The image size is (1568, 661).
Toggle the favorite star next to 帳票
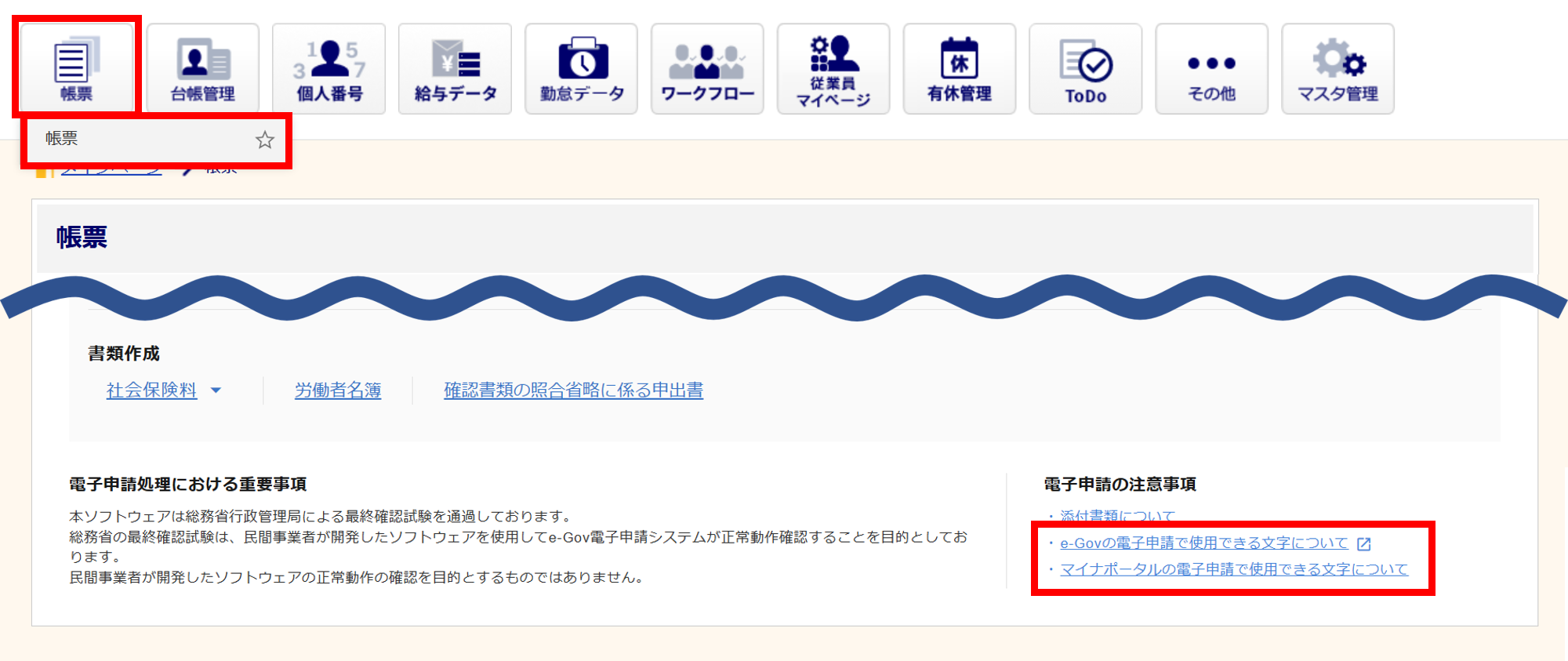(x=265, y=140)
